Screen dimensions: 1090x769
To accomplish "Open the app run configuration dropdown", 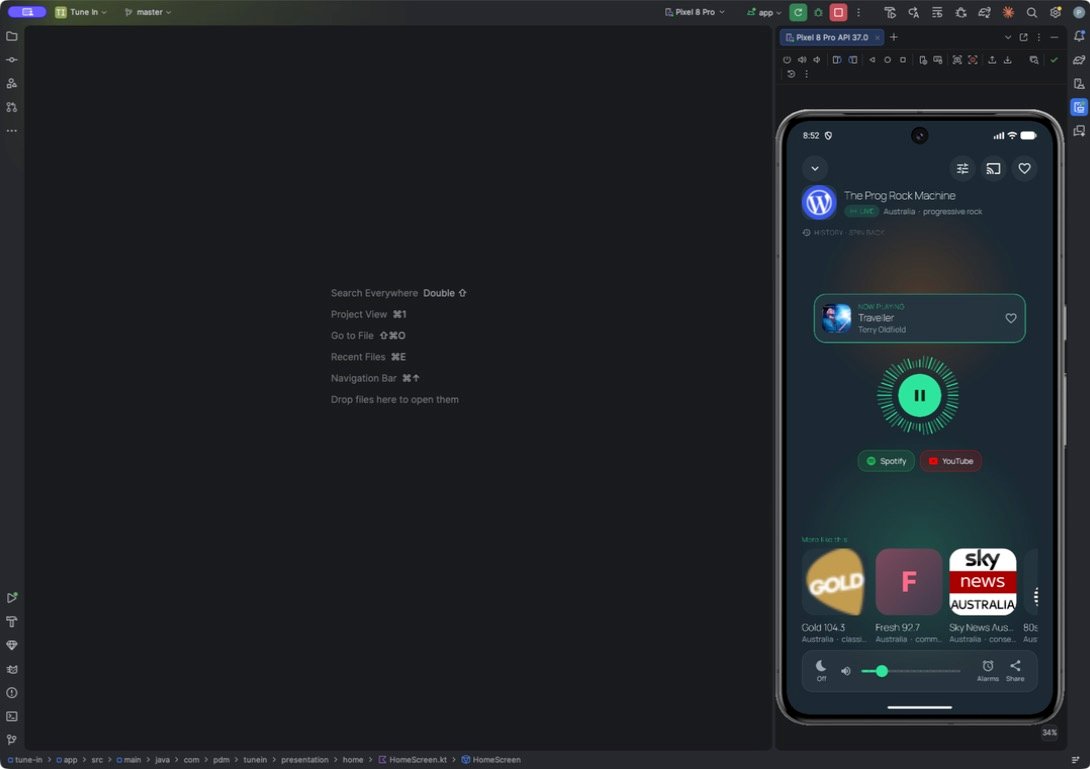I will click(764, 12).
